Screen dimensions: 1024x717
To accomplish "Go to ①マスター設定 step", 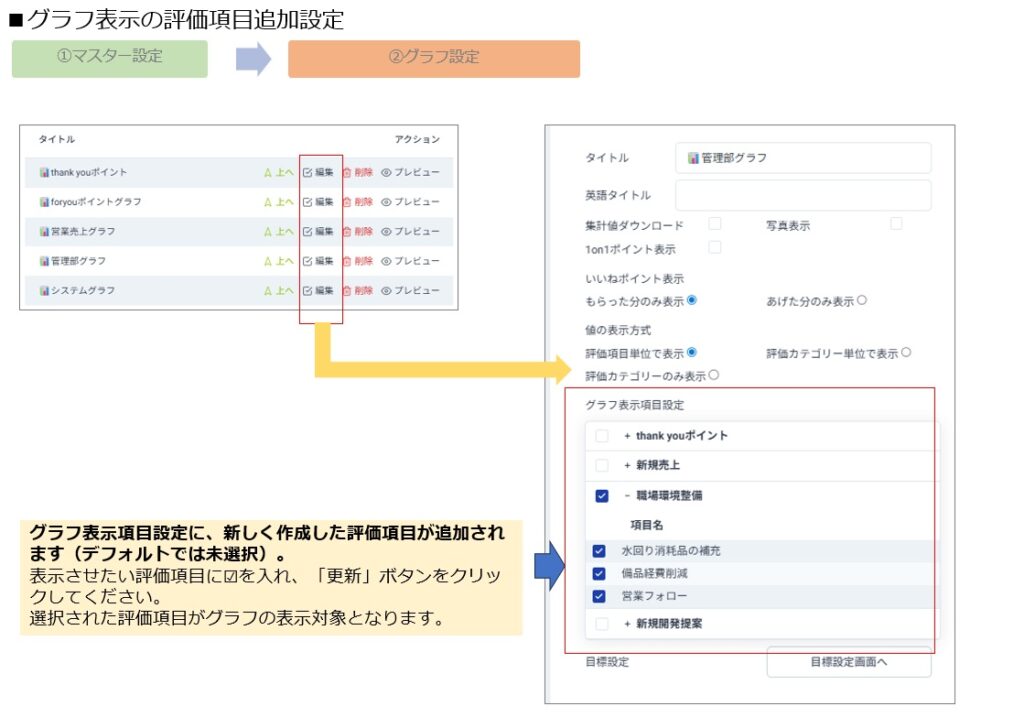I will pyautogui.click(x=110, y=58).
